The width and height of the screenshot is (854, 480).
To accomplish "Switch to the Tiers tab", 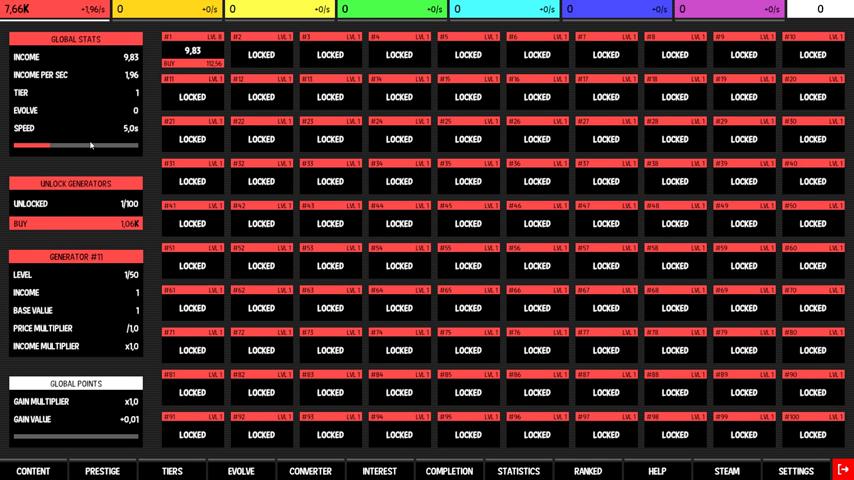I will pos(172,471).
